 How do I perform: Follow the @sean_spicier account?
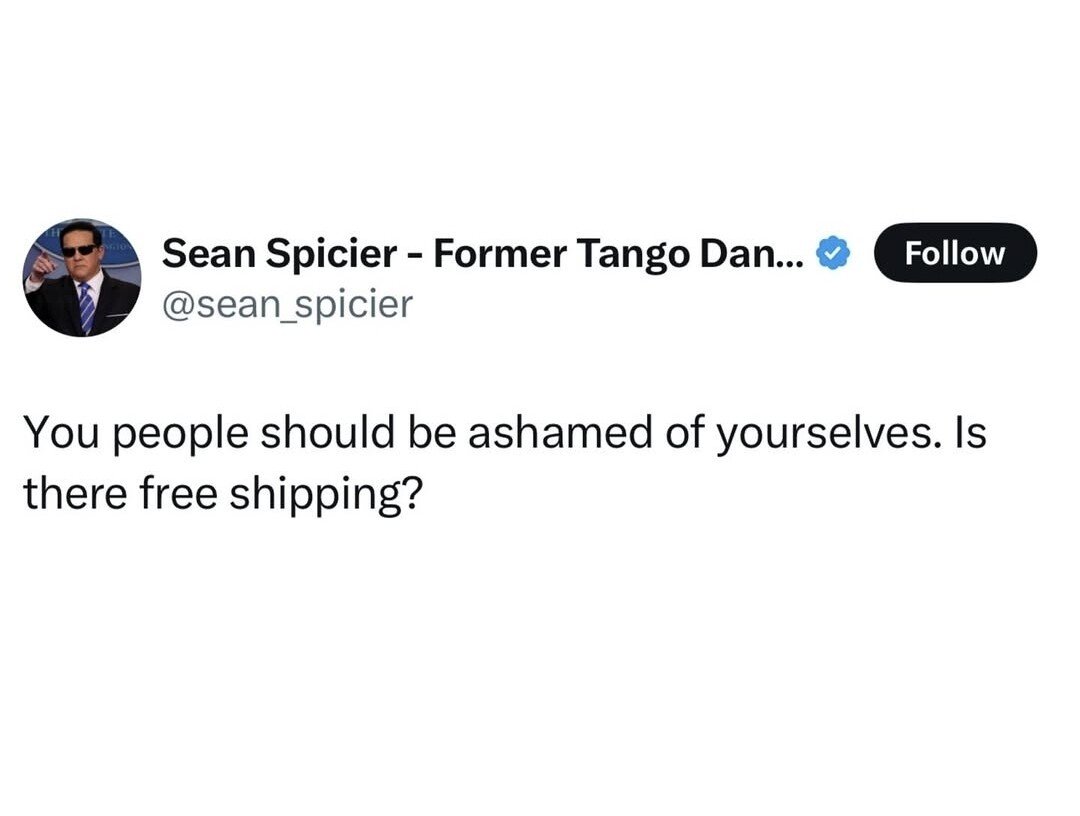tap(955, 253)
